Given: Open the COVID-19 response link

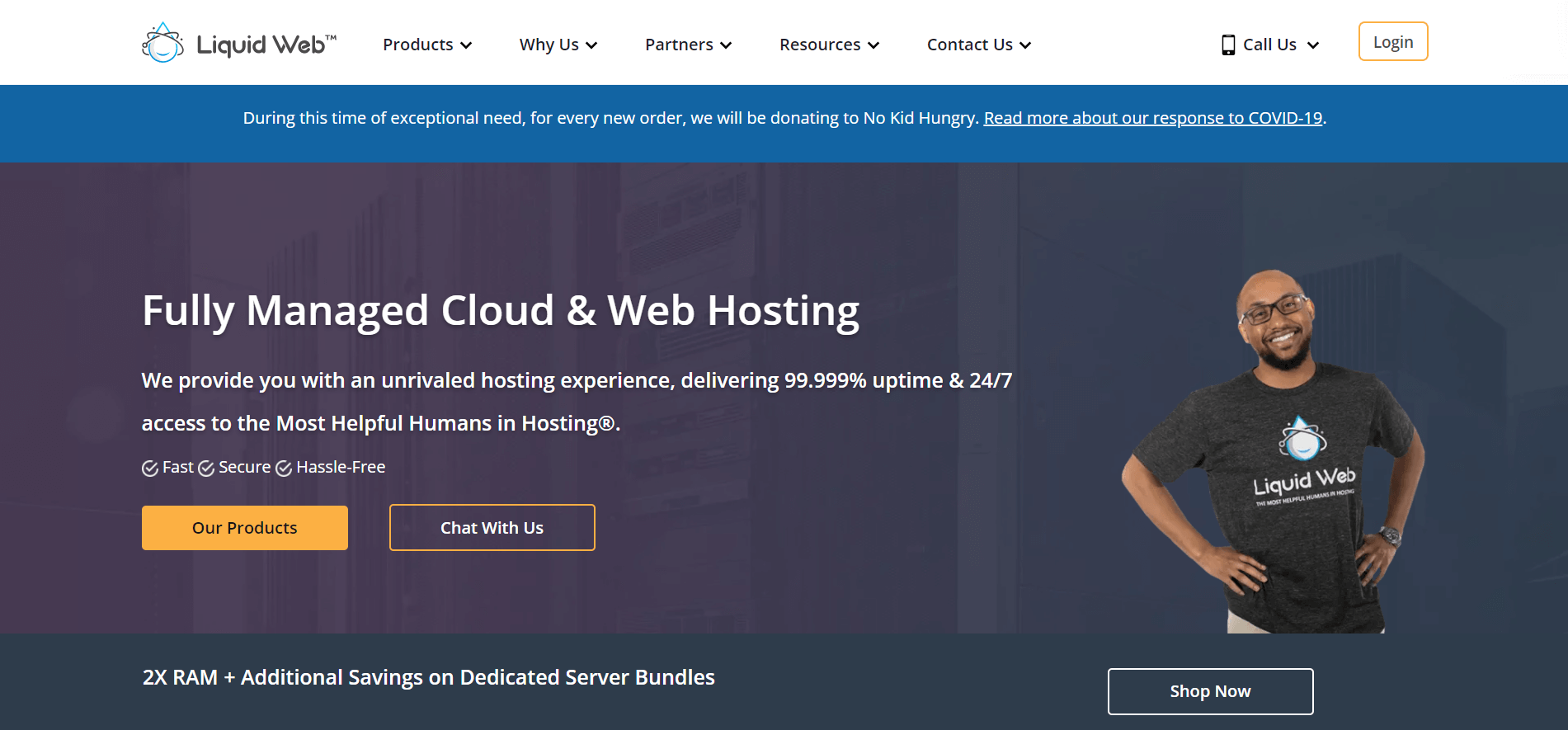Looking at the screenshot, I should click(x=1153, y=118).
